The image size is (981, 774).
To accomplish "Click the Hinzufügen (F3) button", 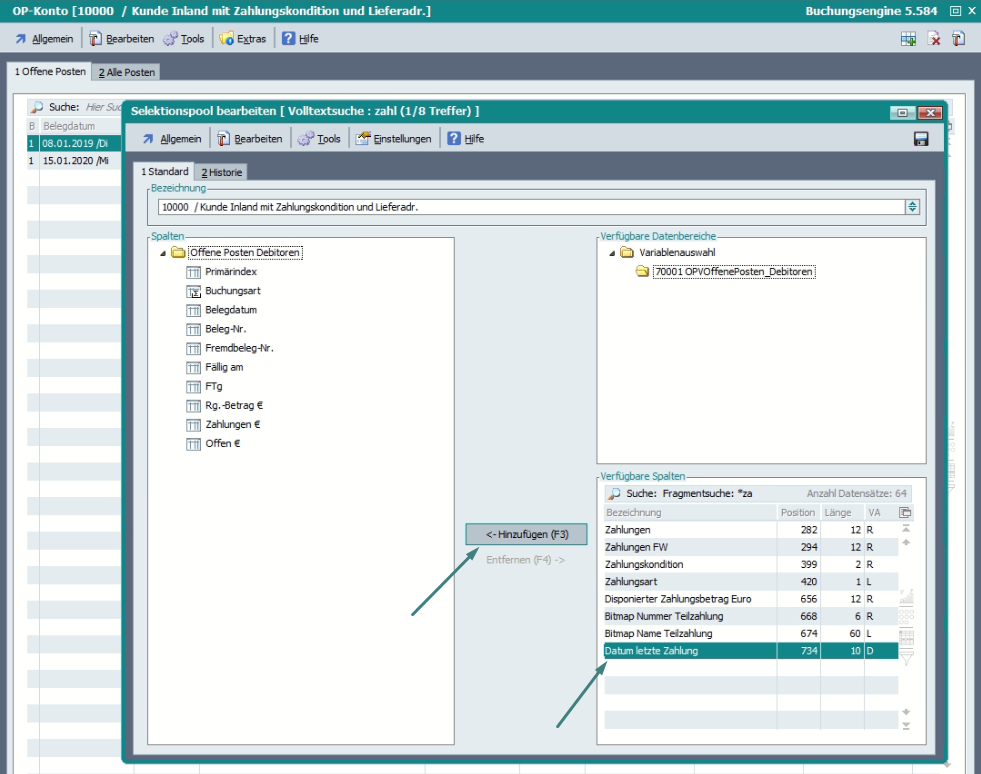I will (526, 534).
